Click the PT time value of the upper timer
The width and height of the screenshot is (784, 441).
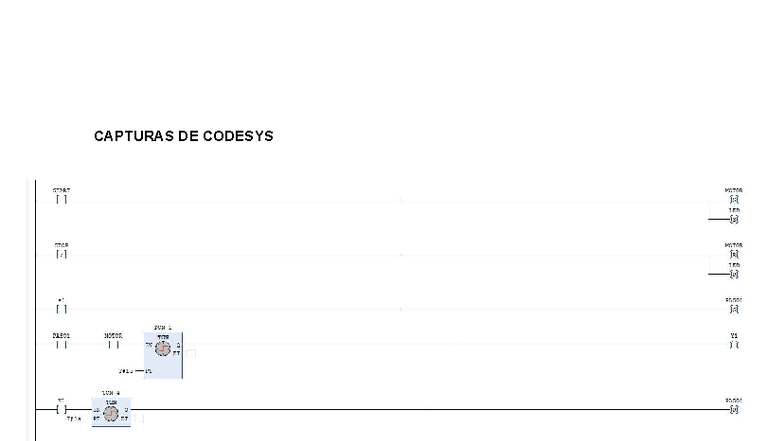point(124,370)
